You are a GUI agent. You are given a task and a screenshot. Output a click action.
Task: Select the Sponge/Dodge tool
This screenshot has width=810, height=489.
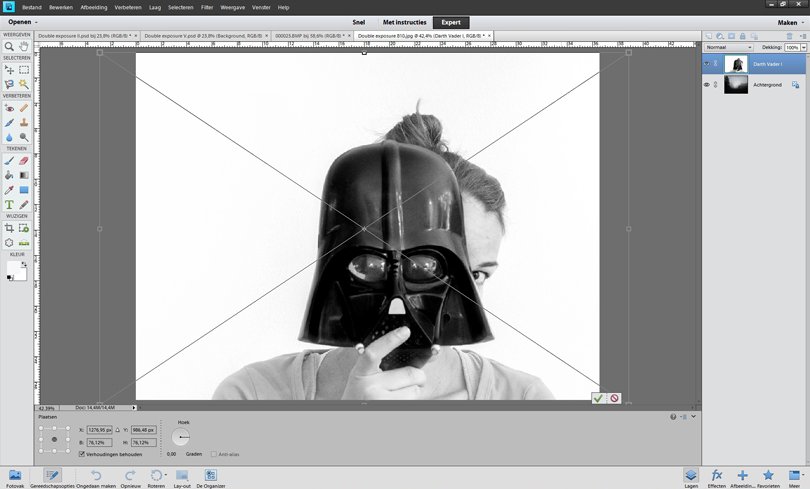click(24, 137)
